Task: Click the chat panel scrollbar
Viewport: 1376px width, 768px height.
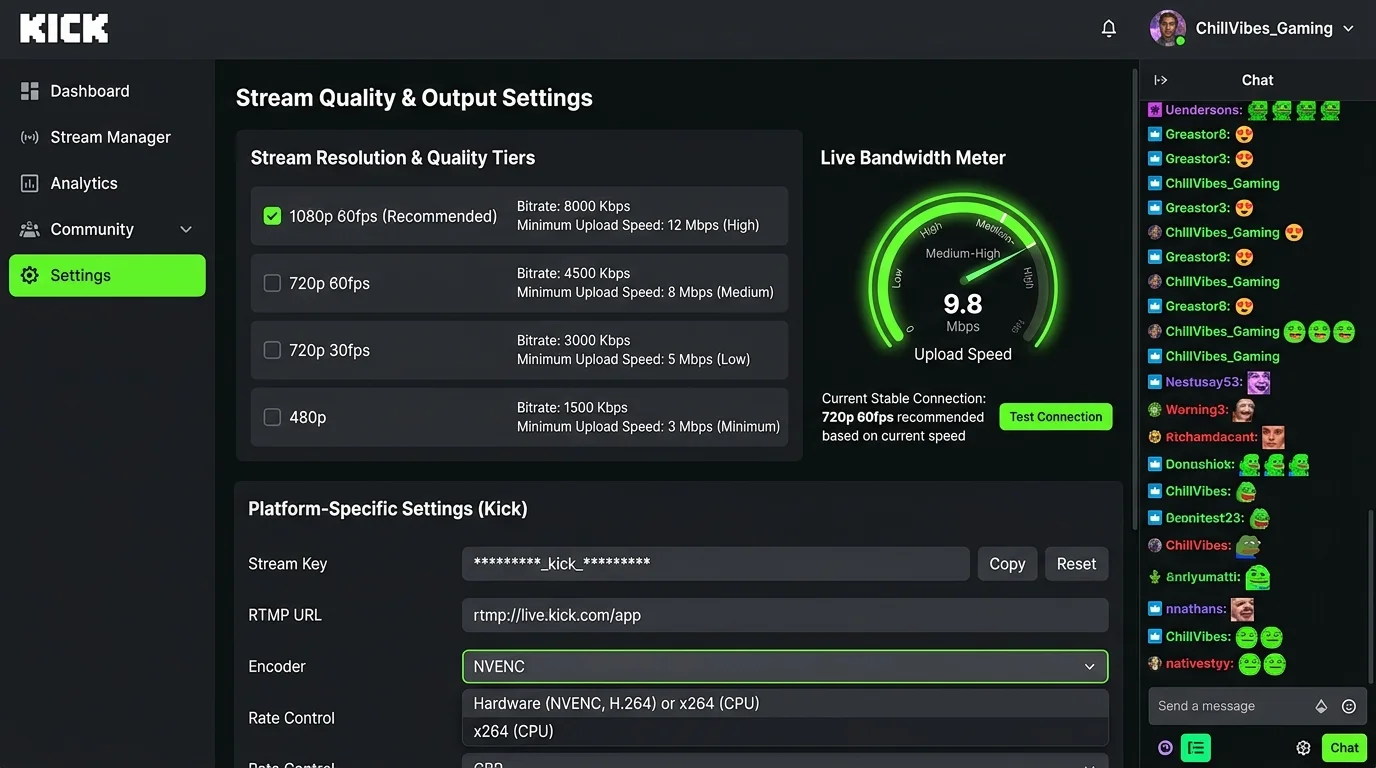Action: coord(1371,595)
